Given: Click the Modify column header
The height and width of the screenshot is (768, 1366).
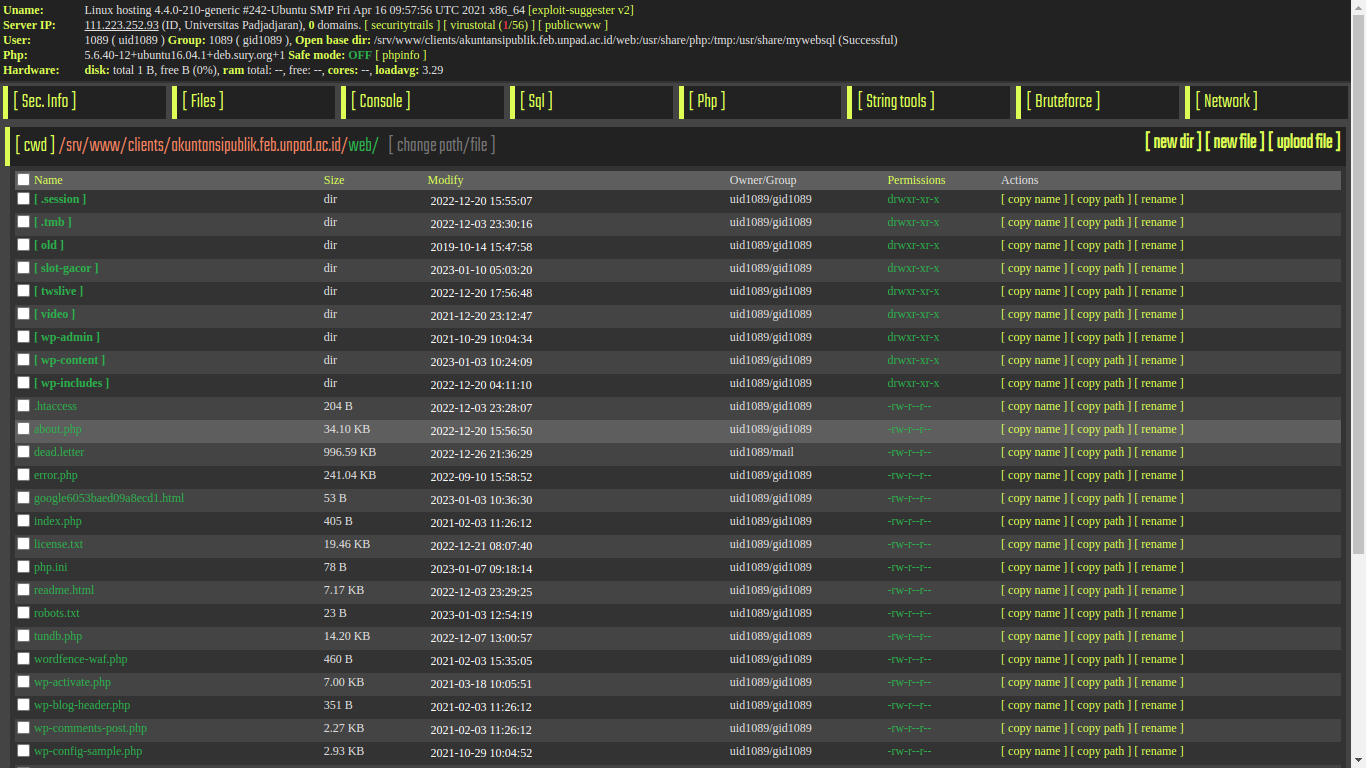Looking at the screenshot, I should point(445,180).
